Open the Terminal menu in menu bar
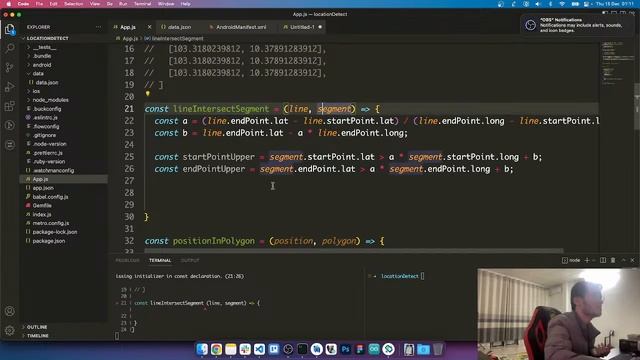640x360 pixels. coord(142,4)
